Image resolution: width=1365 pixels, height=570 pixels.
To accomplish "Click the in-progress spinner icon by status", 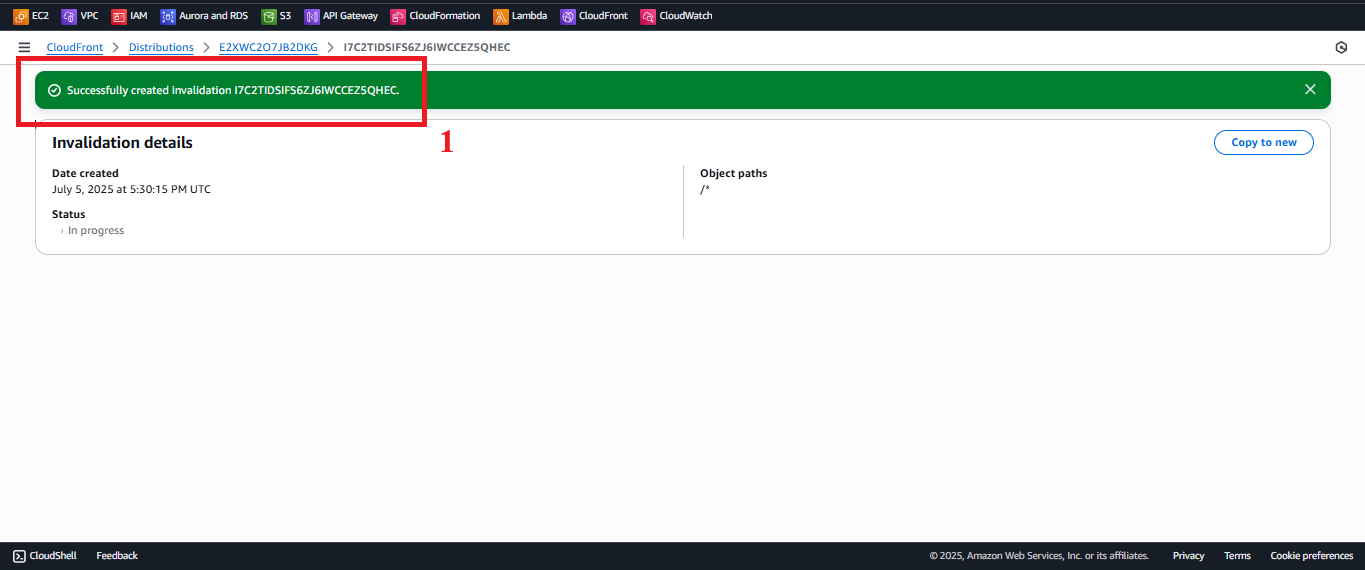I will pos(61,231).
